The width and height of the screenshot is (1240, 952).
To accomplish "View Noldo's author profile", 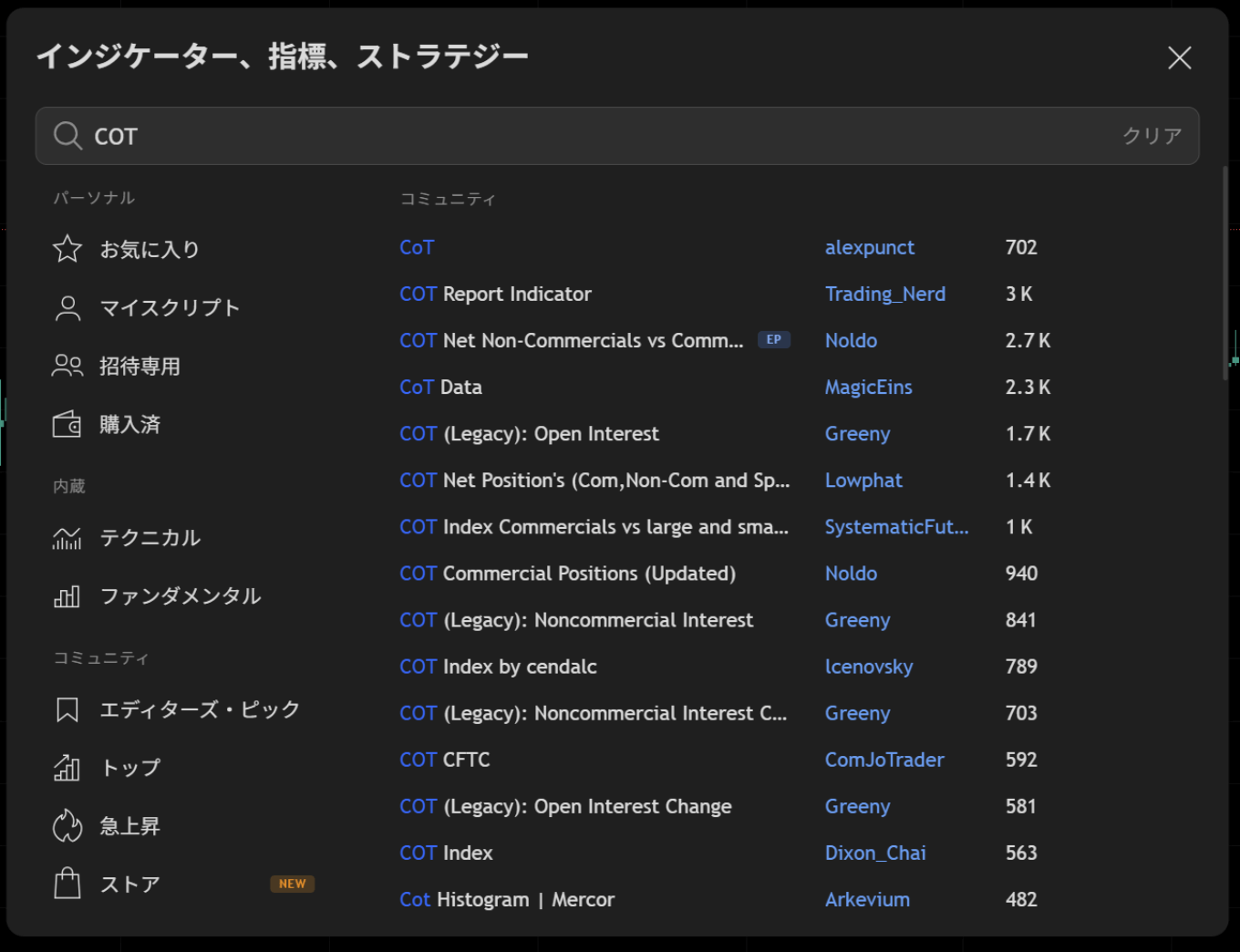I will tap(850, 340).
